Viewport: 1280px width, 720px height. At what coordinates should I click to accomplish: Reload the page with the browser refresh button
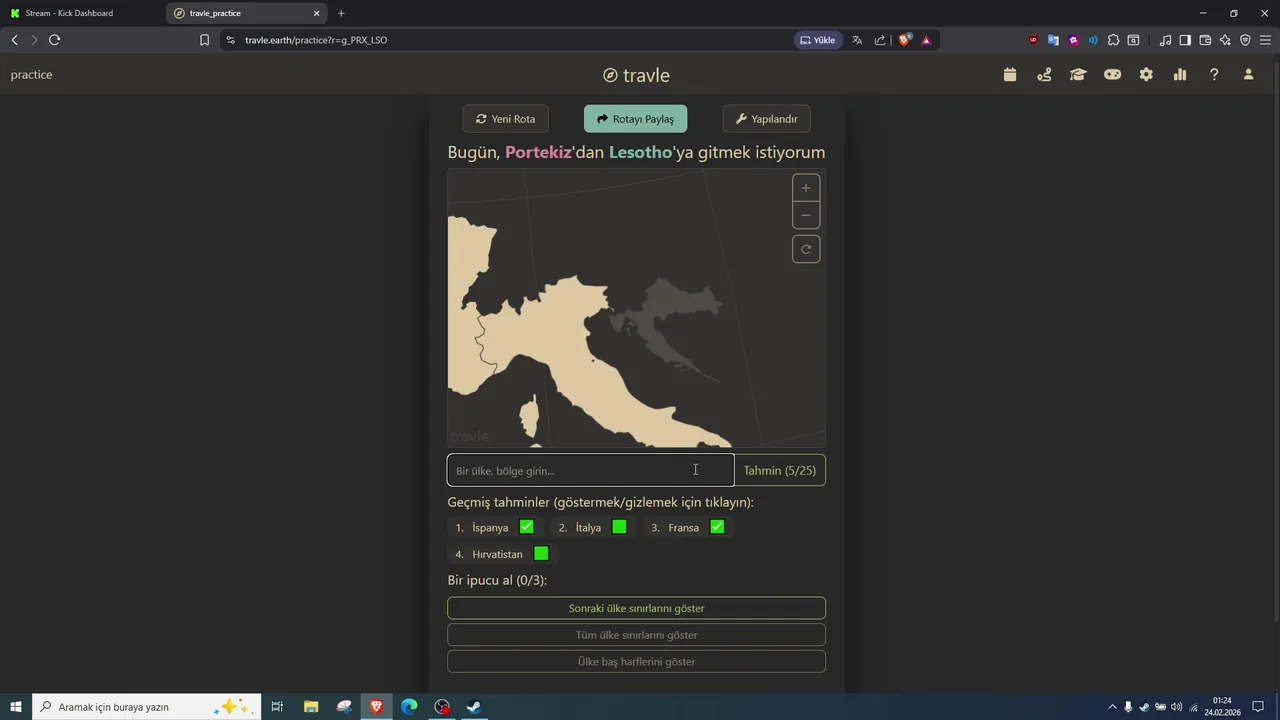coord(54,40)
